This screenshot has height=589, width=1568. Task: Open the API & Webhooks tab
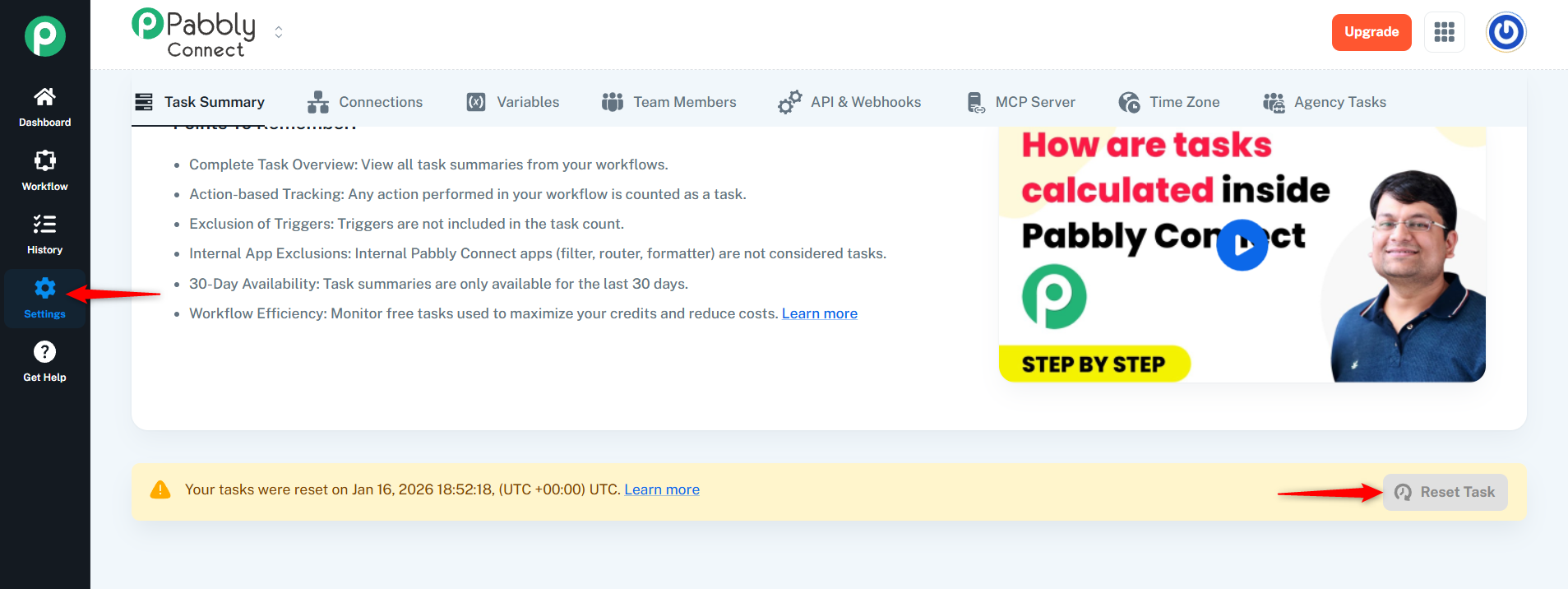point(849,102)
